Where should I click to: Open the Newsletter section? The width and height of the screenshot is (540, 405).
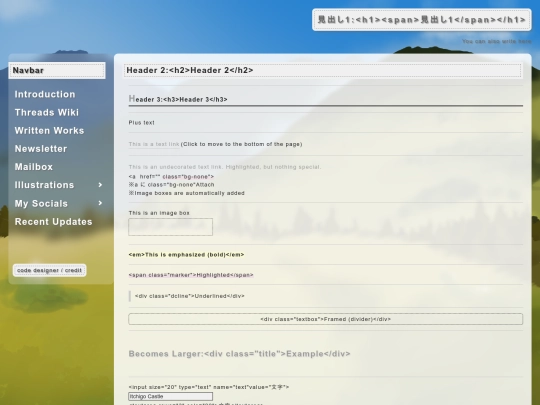pyautogui.click(x=41, y=149)
